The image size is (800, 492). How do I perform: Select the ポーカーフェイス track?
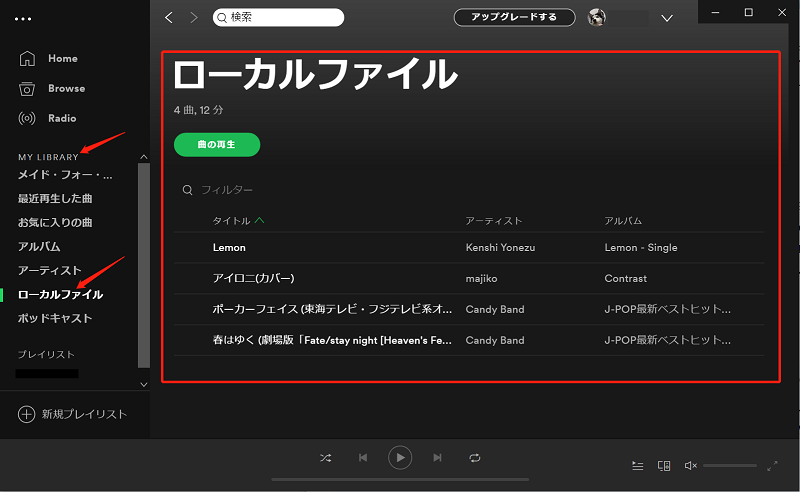pos(332,309)
